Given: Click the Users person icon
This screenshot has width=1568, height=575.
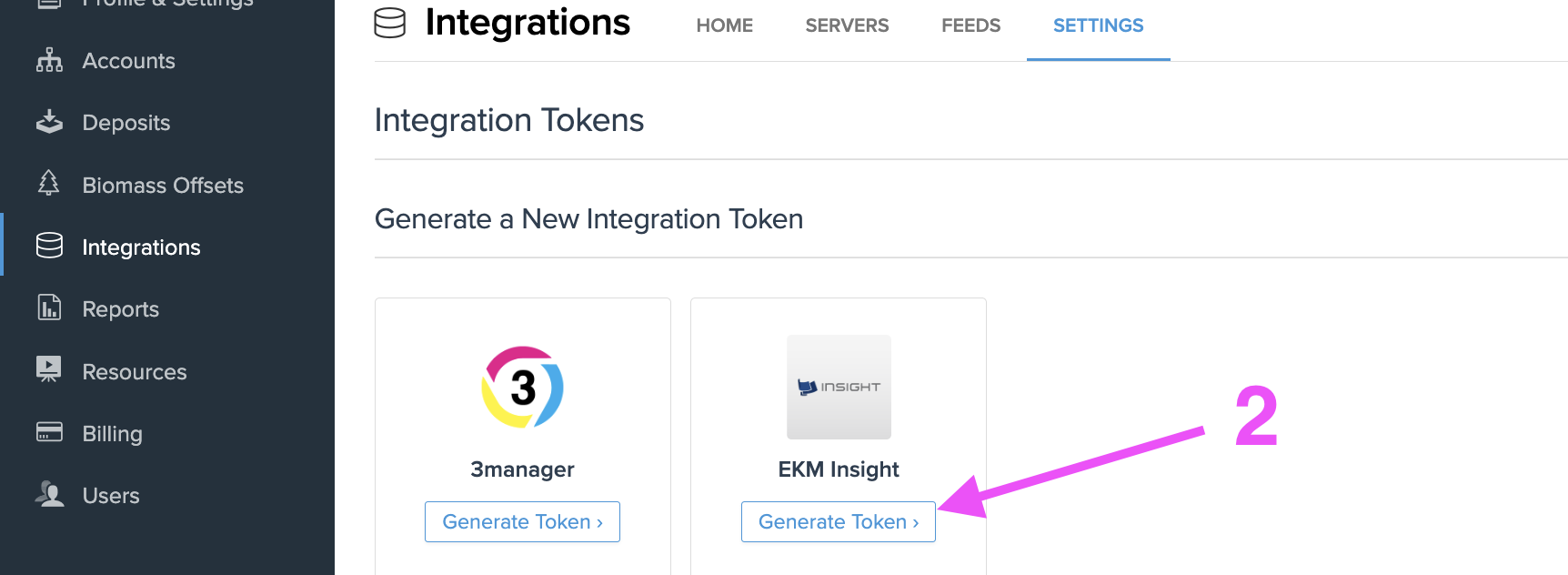Looking at the screenshot, I should (49, 494).
